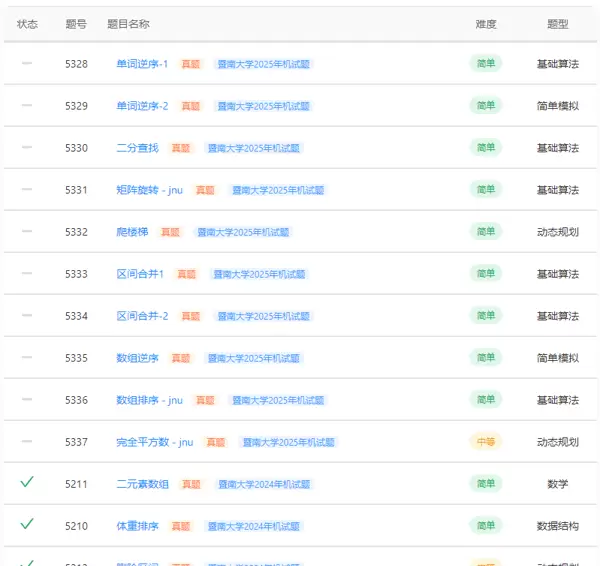Click the 动态规划 type for problem 5337
Screen dimensions: 600x566
[x=557, y=442]
